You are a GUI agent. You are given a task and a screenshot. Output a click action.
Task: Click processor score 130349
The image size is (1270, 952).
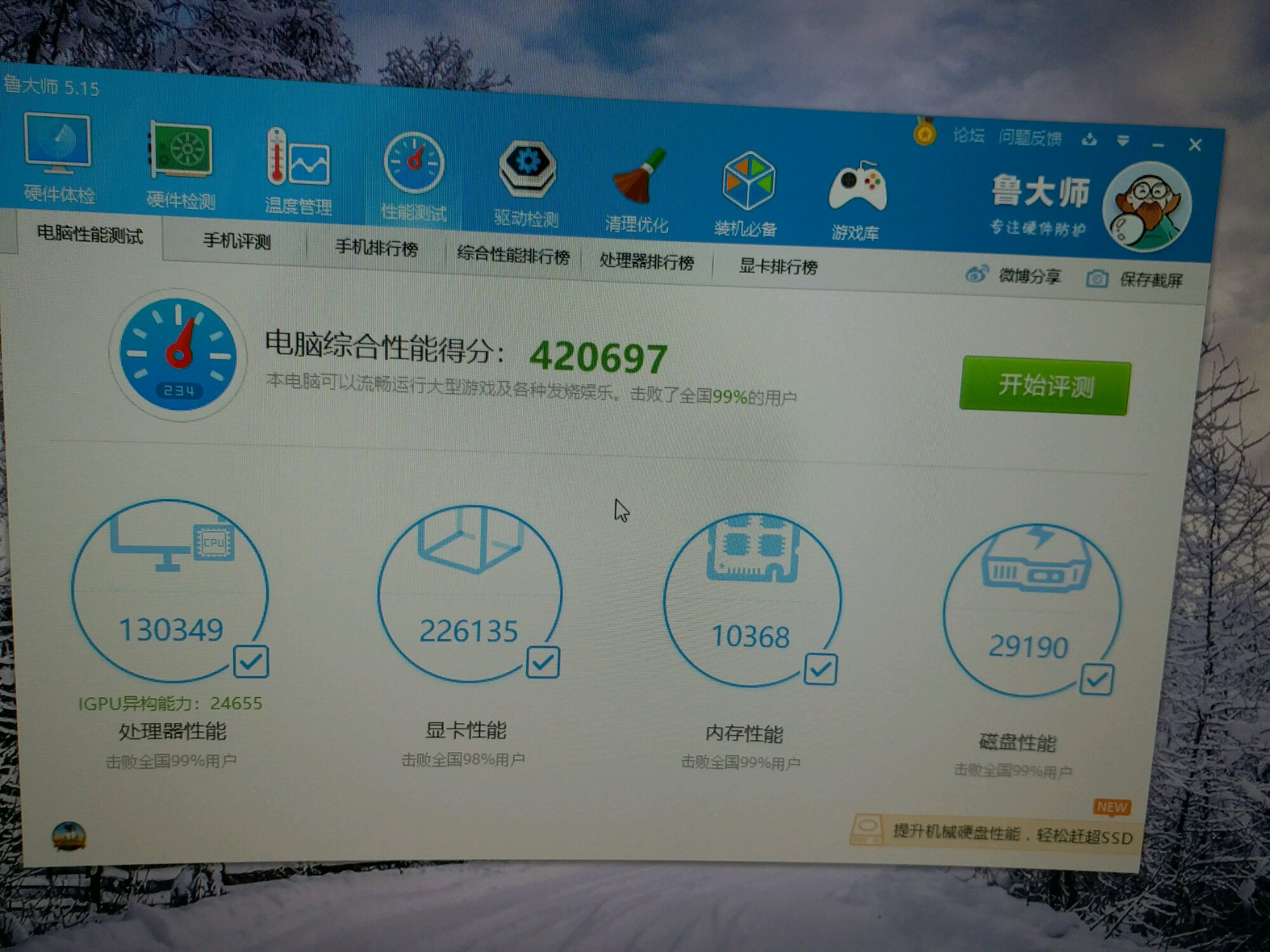(x=171, y=630)
